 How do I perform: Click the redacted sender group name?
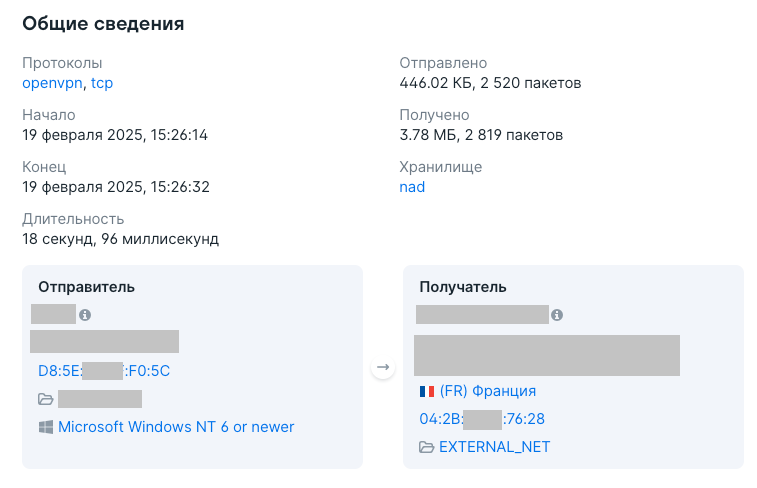(x=100, y=399)
